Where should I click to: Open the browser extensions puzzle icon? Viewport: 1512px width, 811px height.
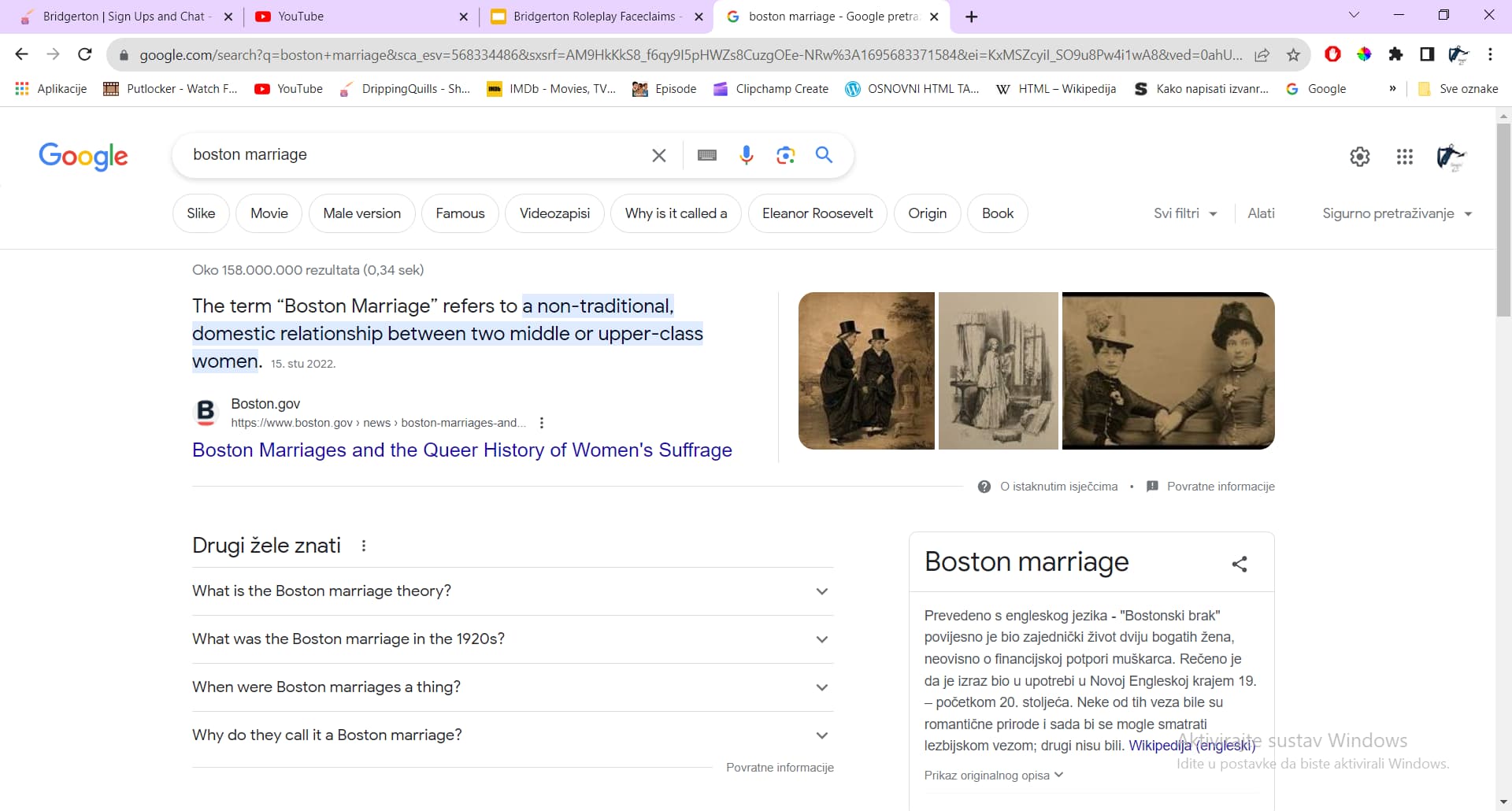[x=1395, y=54]
